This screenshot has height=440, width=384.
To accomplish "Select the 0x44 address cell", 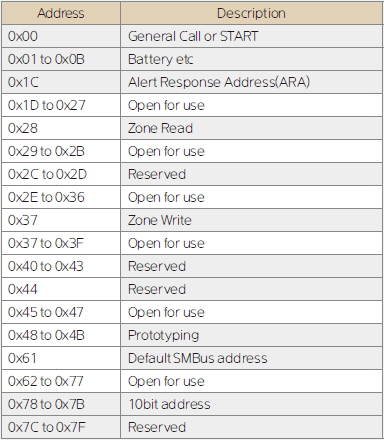I will click(61, 289).
